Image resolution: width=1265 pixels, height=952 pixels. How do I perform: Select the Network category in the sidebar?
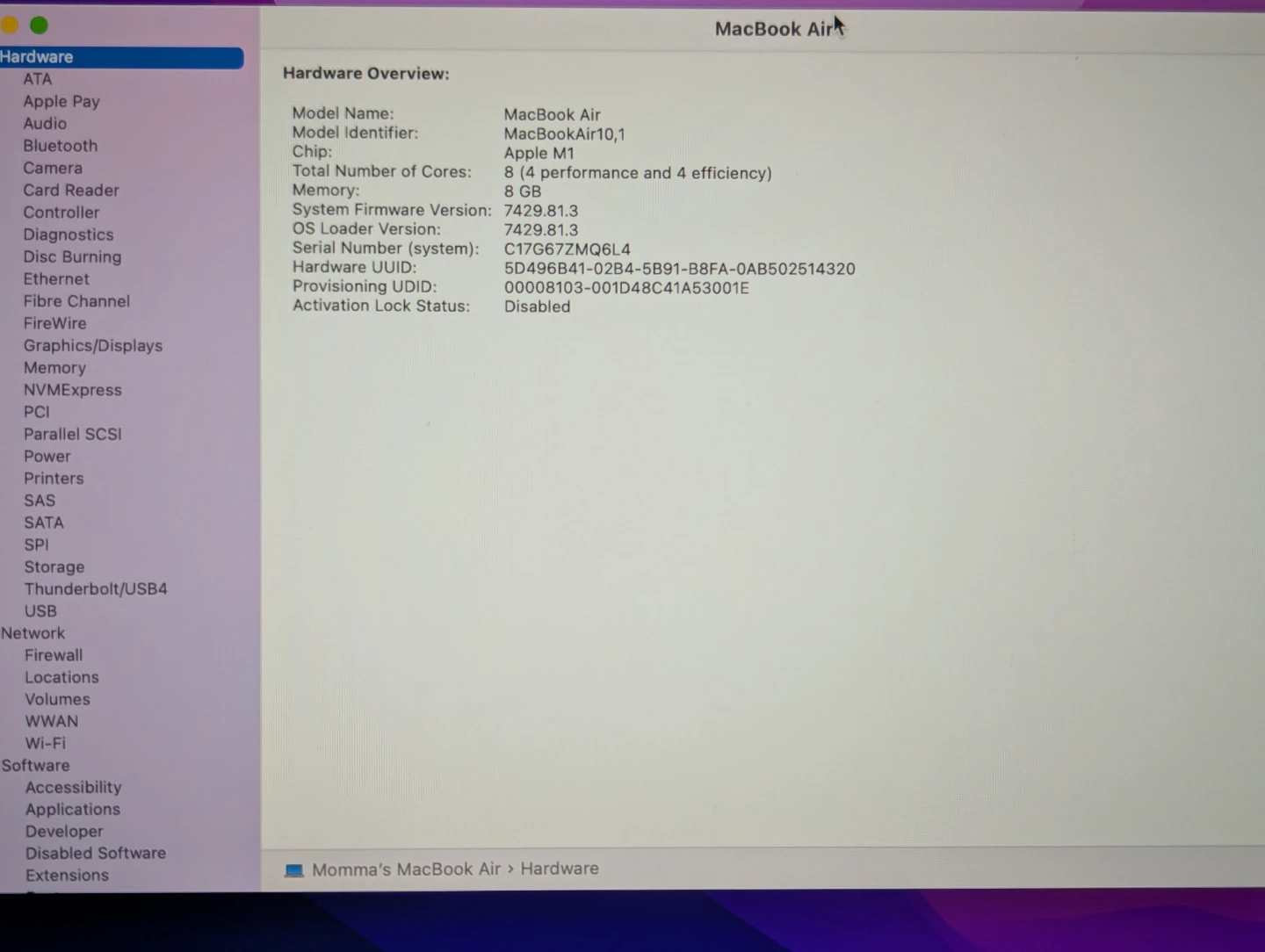click(33, 633)
